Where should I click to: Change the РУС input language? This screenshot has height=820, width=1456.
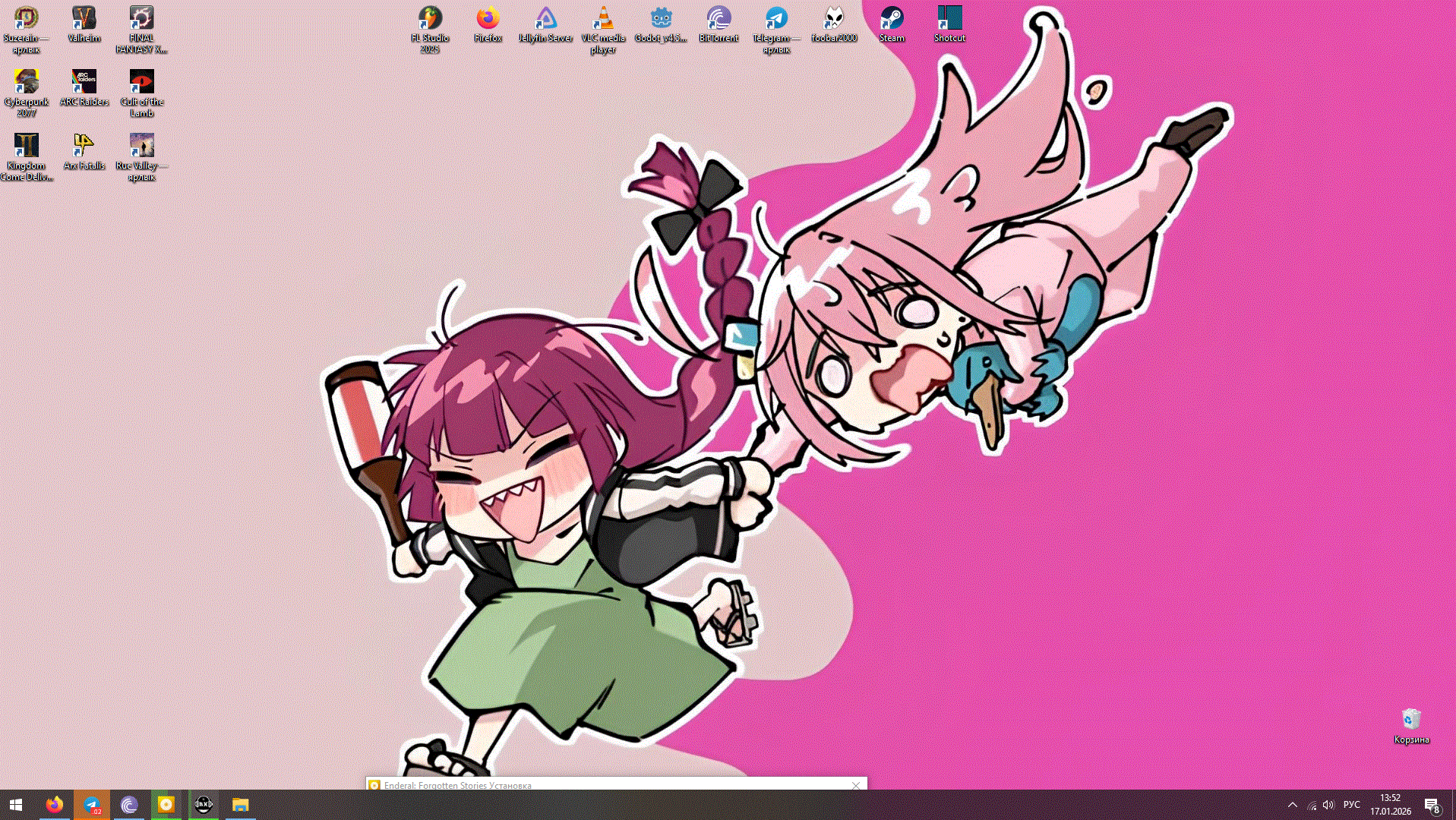(1352, 805)
